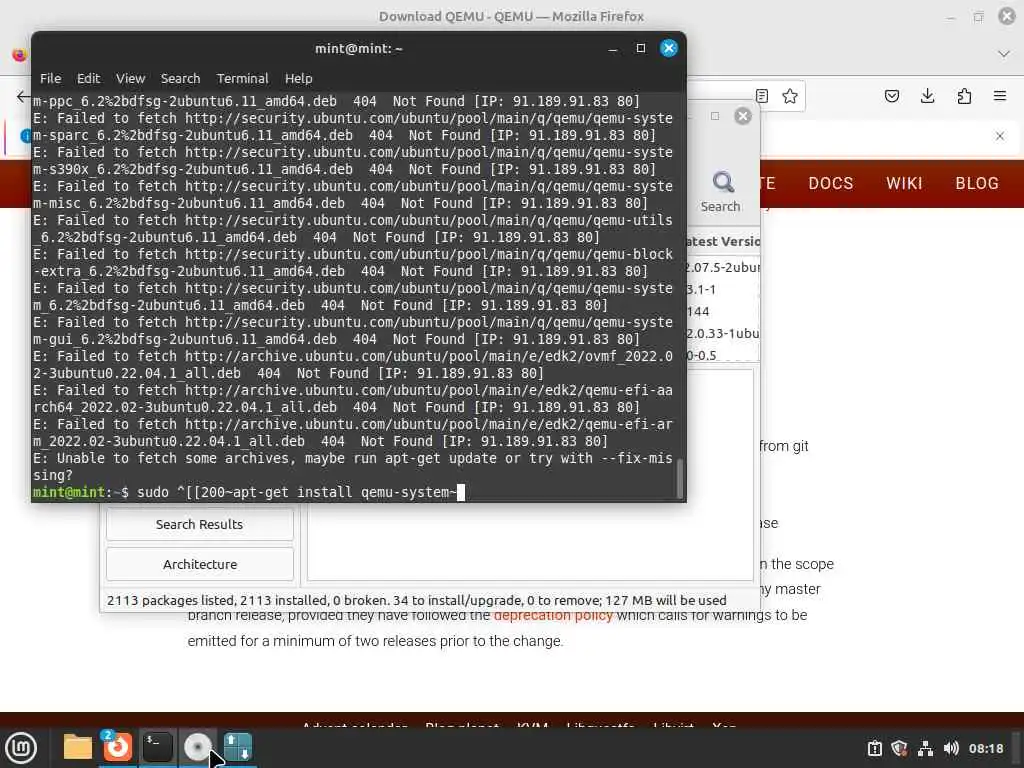The width and height of the screenshot is (1024, 768).
Task: Open the Firefox hamburger application menu
Action: pos(1000,97)
